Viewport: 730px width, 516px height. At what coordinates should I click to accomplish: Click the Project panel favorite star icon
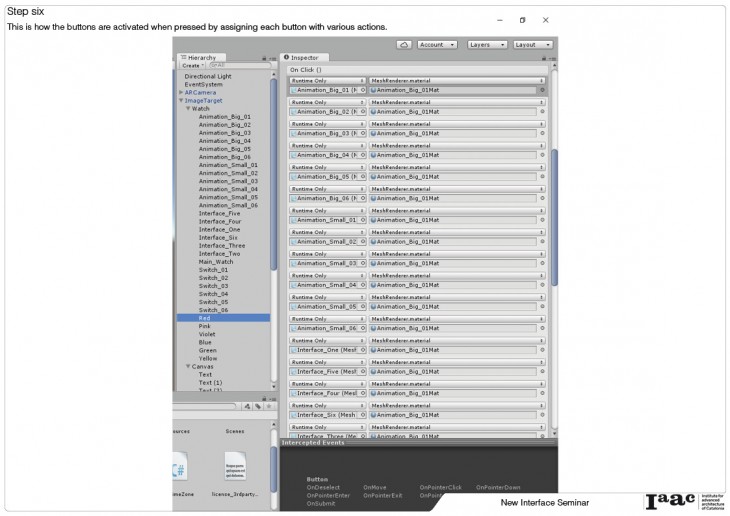(x=267, y=406)
